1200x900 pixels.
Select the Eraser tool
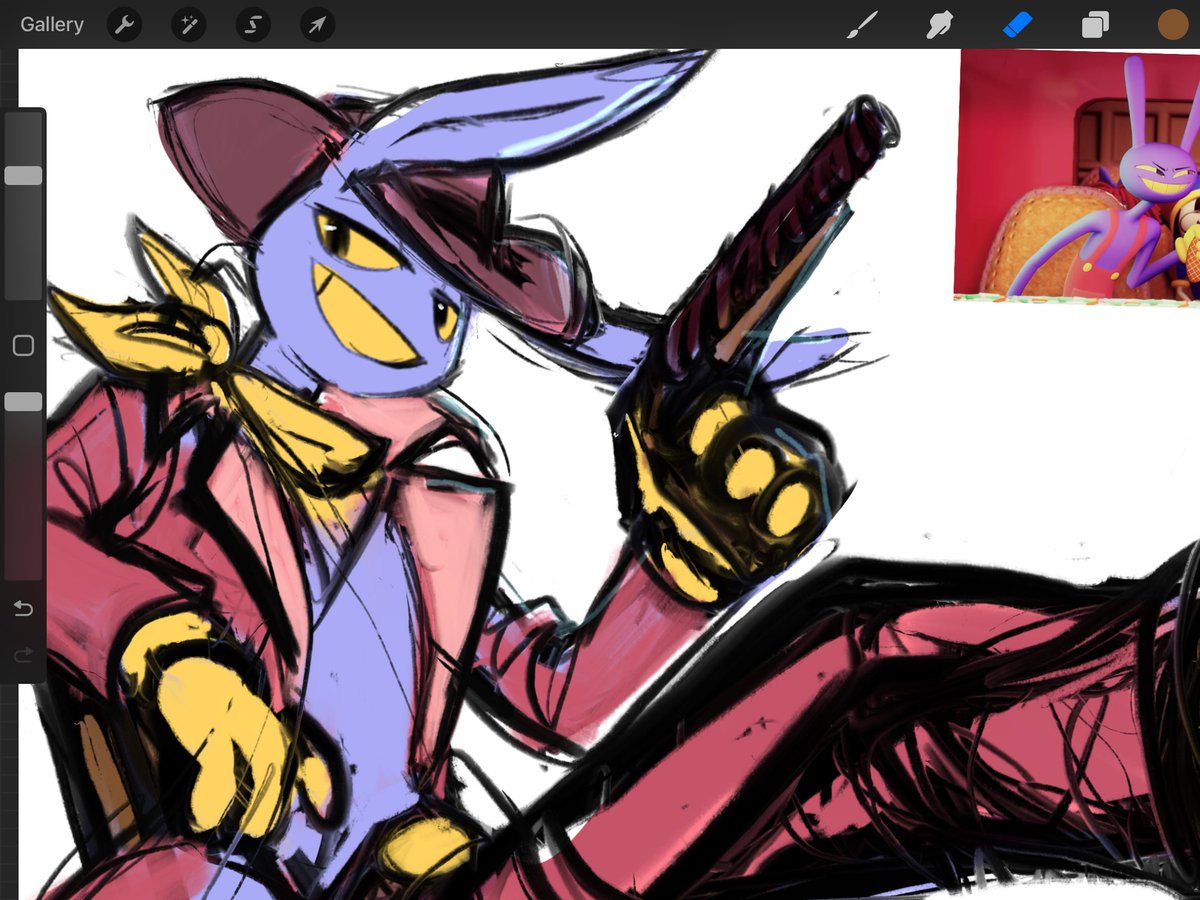click(x=1017, y=25)
